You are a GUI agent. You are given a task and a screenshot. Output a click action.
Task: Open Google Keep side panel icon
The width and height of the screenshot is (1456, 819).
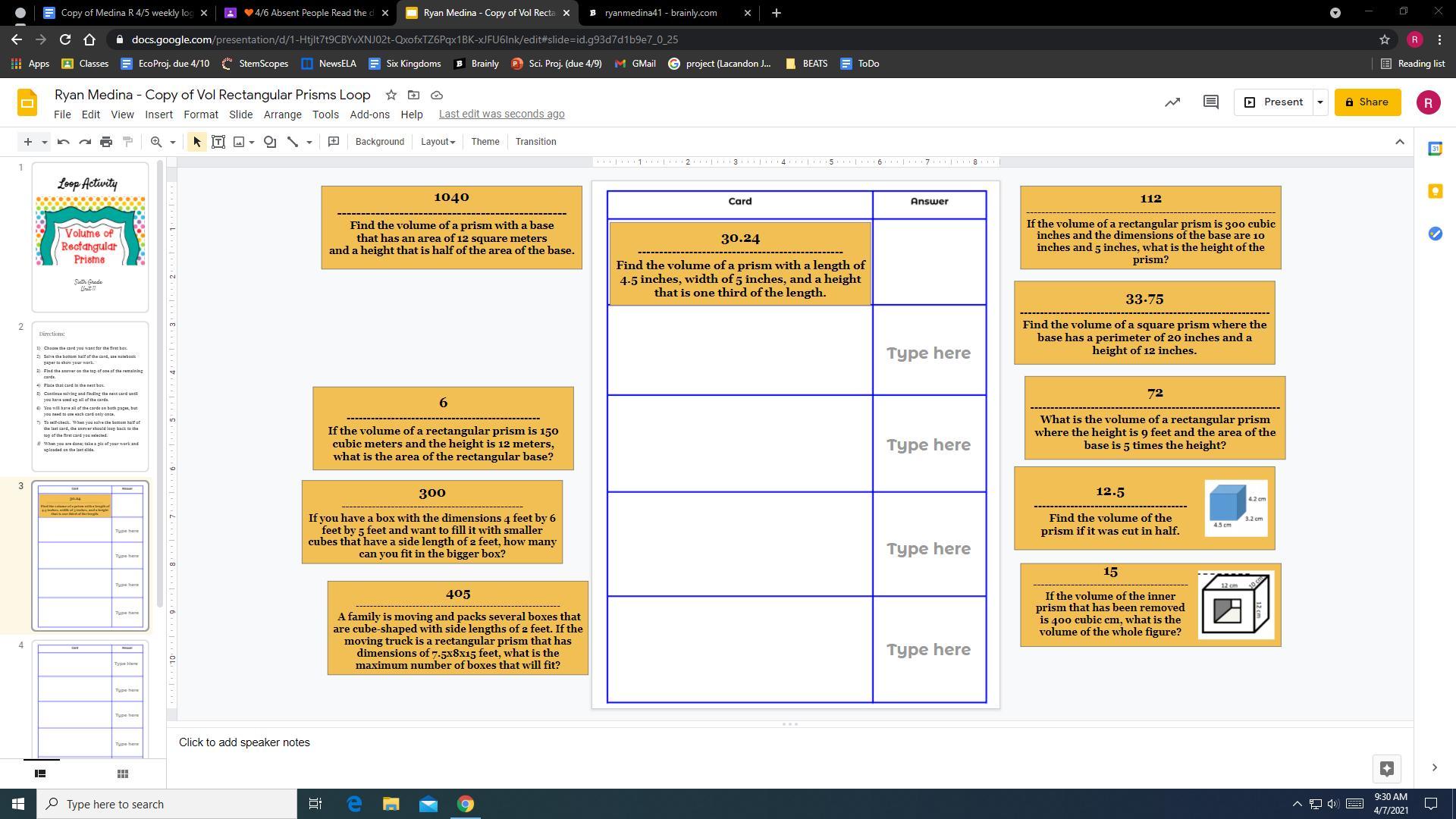pos(1435,191)
